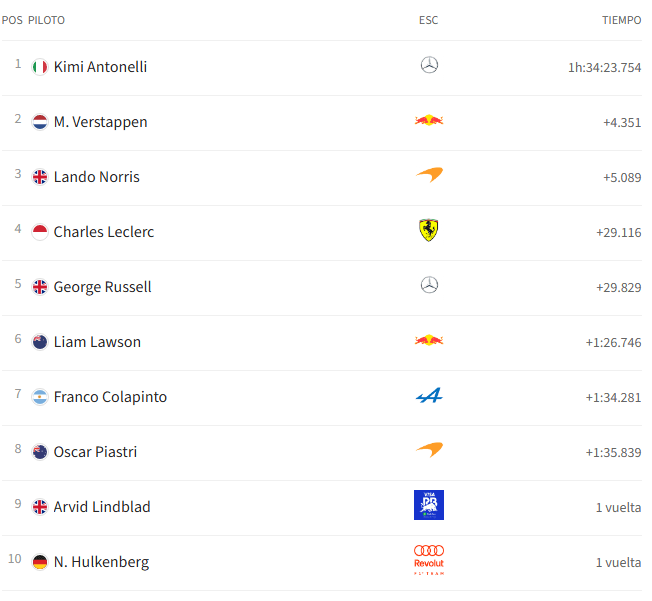The height and width of the screenshot is (601, 652).
Task: Click the Alpine logo next to Franco Colapinto
Action: 429,395
